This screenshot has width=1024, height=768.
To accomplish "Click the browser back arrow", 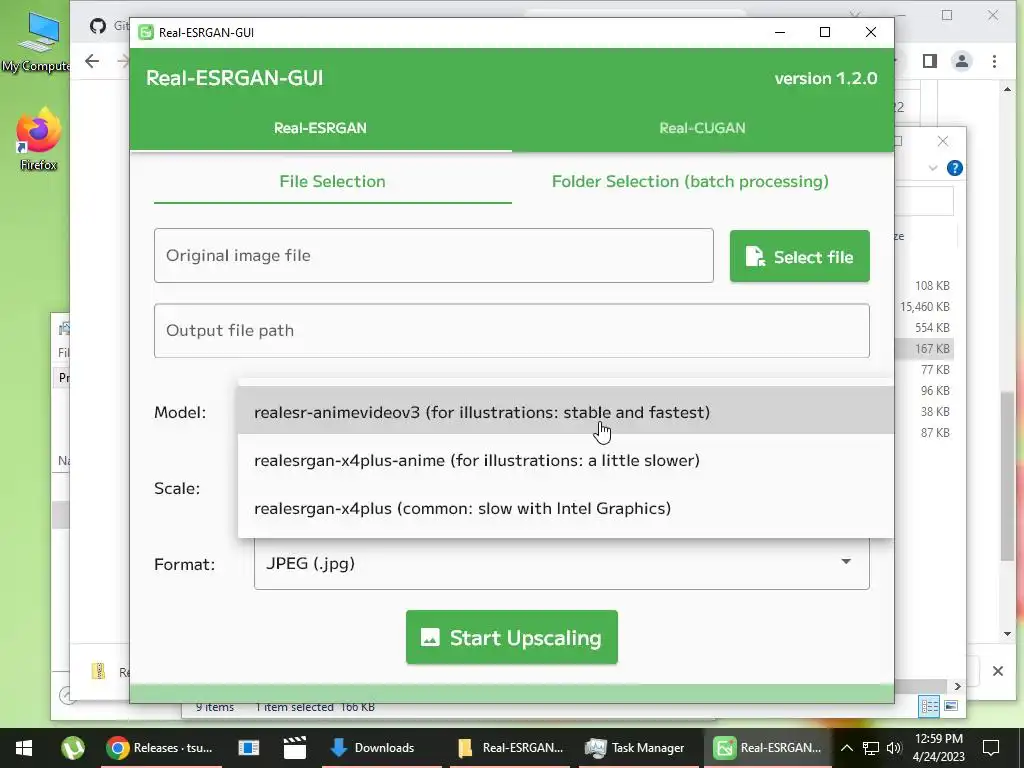I will coord(92,61).
